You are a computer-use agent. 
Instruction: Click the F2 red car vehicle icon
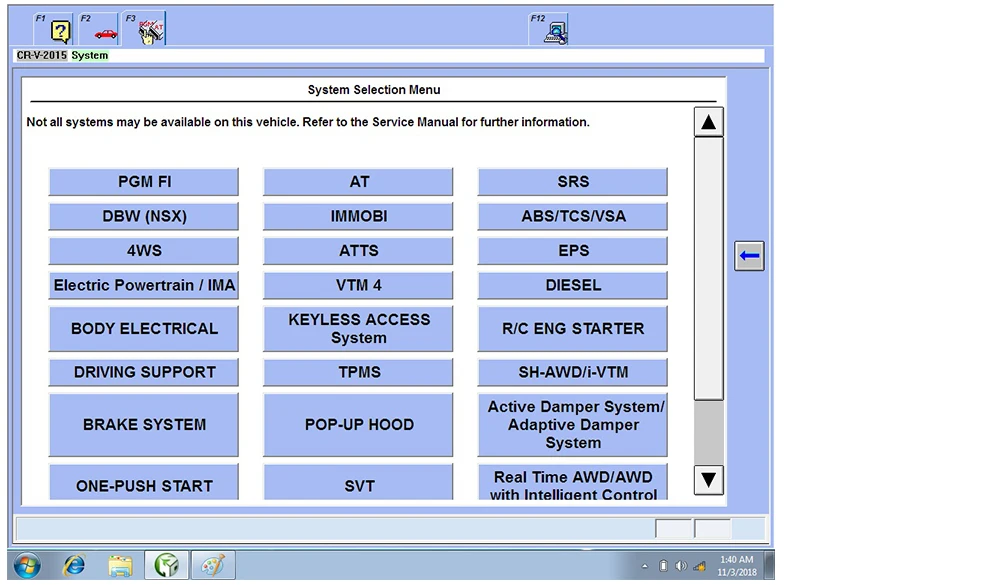(98, 29)
